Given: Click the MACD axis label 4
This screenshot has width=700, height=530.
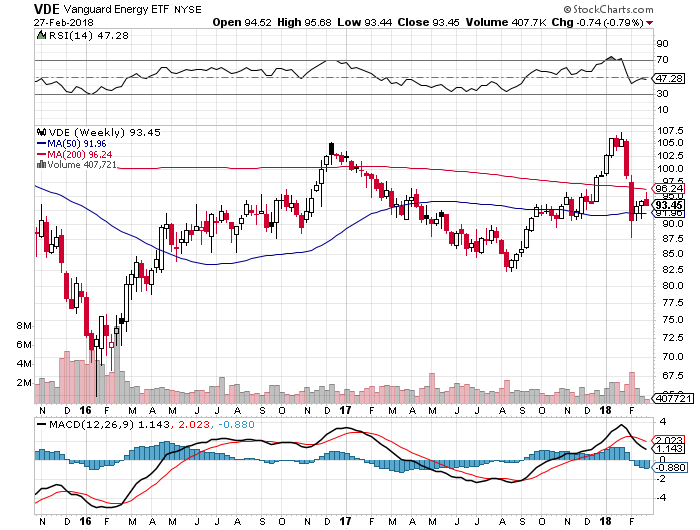Looking at the screenshot, I should [662, 422].
